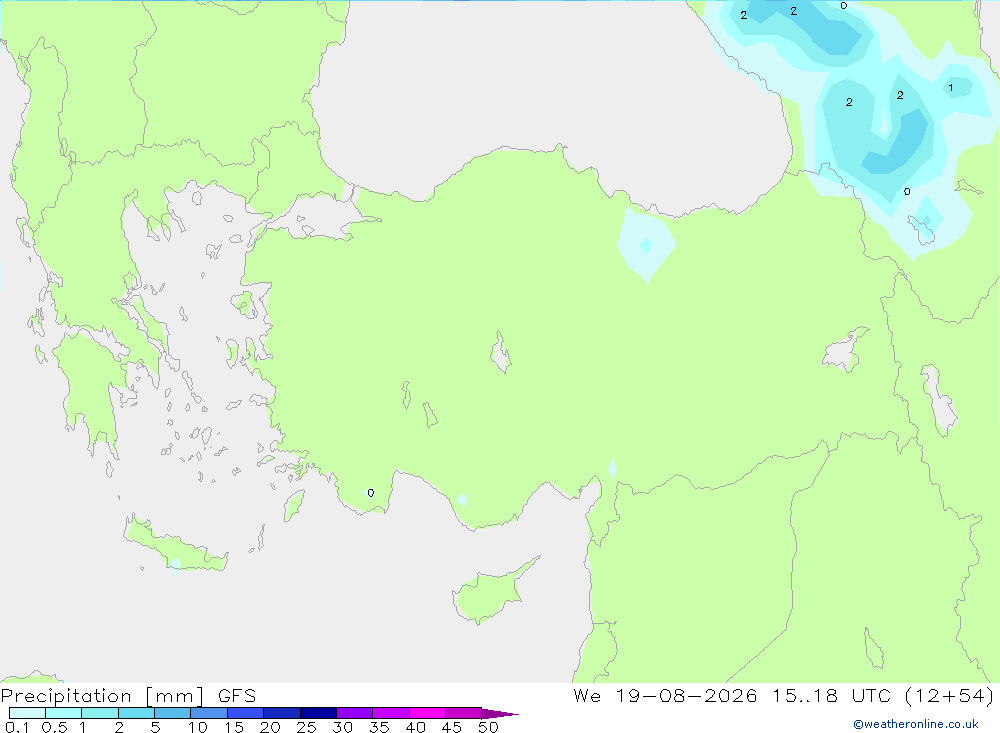Click the legend tick value '15'
The image size is (1000, 733).
click(234, 727)
